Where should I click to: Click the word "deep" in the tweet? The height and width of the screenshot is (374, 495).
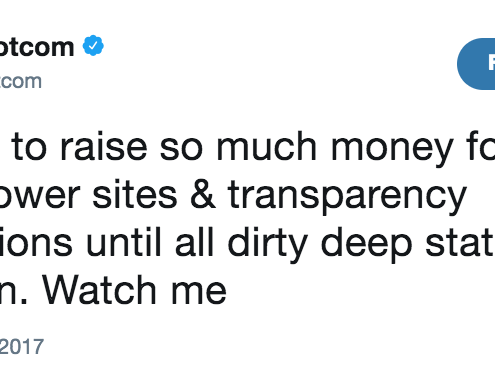[366, 245]
